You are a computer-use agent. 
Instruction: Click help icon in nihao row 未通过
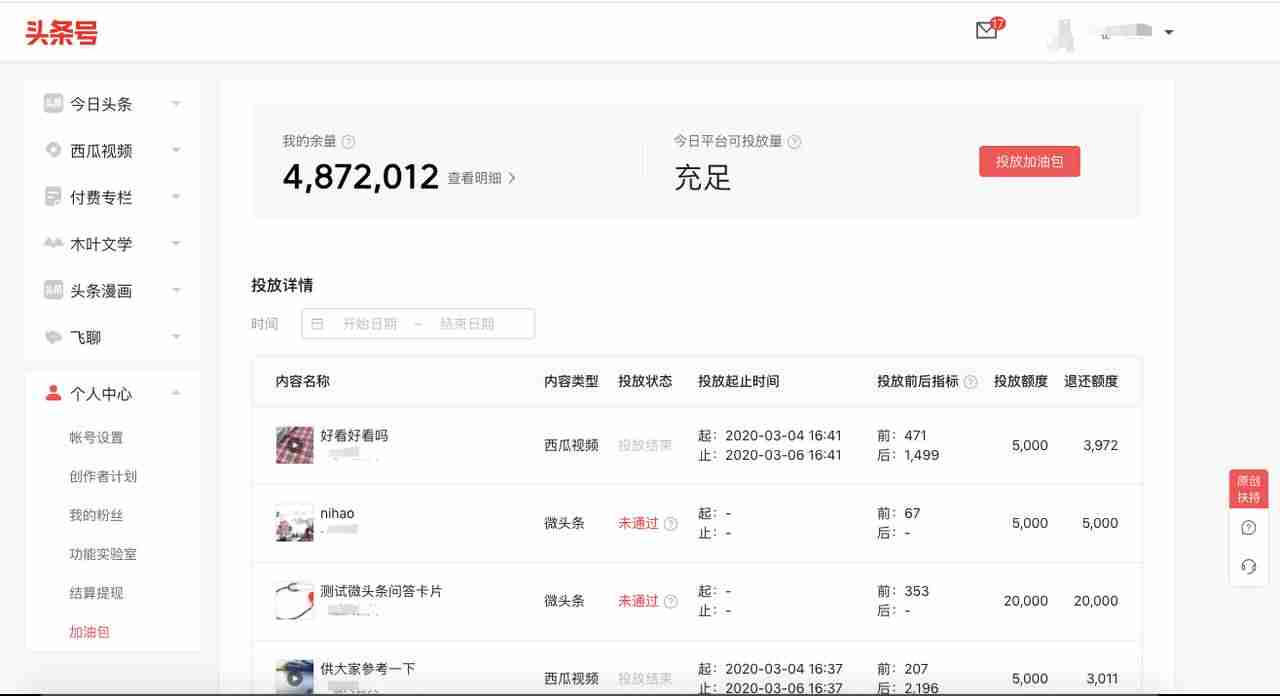pos(671,523)
